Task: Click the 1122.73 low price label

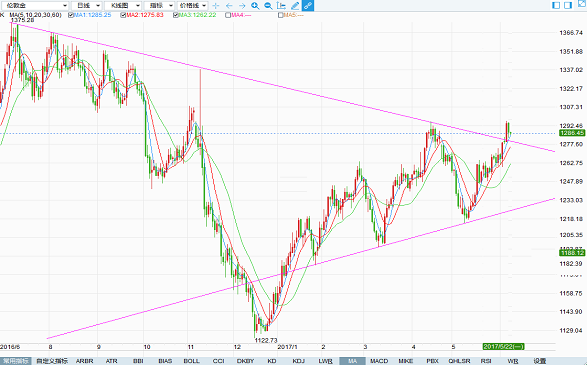Action: click(266, 340)
